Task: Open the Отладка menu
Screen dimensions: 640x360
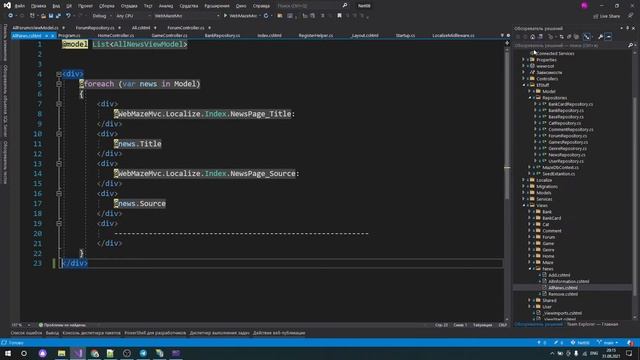Action: click(x=129, y=6)
